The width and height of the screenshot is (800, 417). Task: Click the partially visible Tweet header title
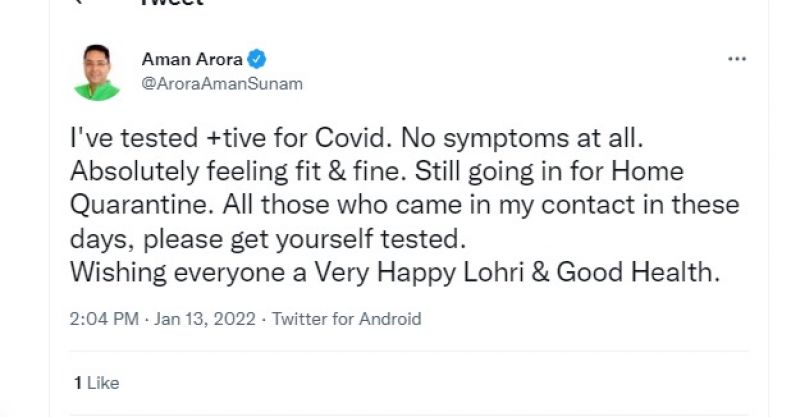coord(172,4)
